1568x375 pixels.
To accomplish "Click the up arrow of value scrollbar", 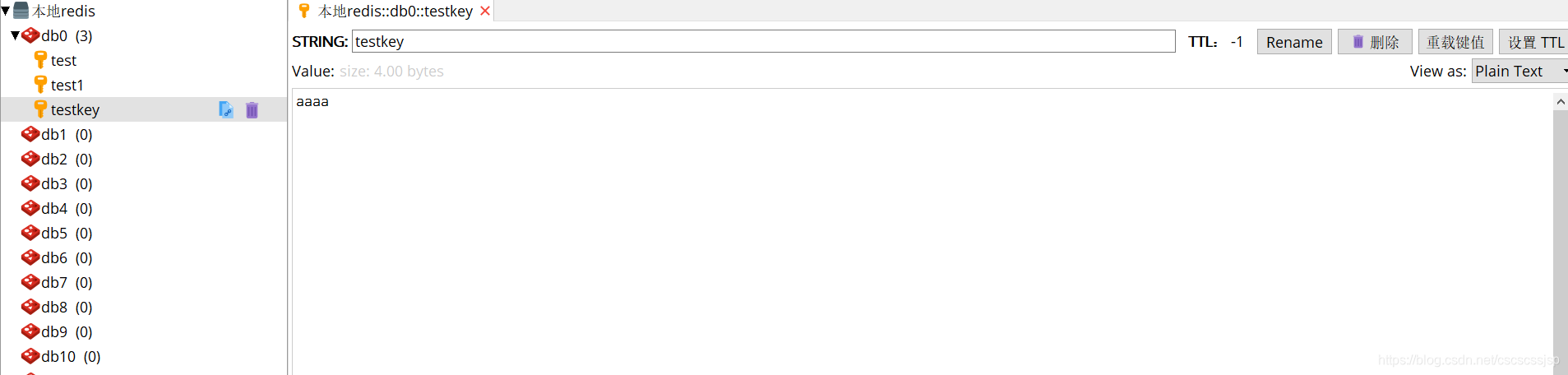I will pyautogui.click(x=1561, y=102).
